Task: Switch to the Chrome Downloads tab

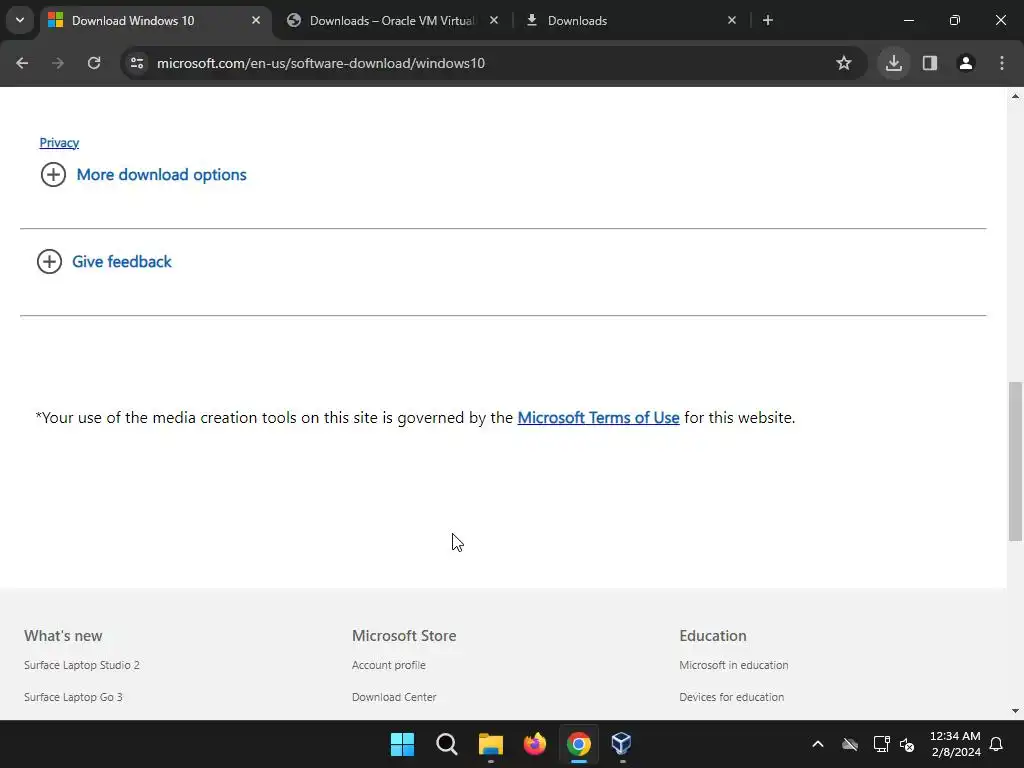Action: coord(632,20)
